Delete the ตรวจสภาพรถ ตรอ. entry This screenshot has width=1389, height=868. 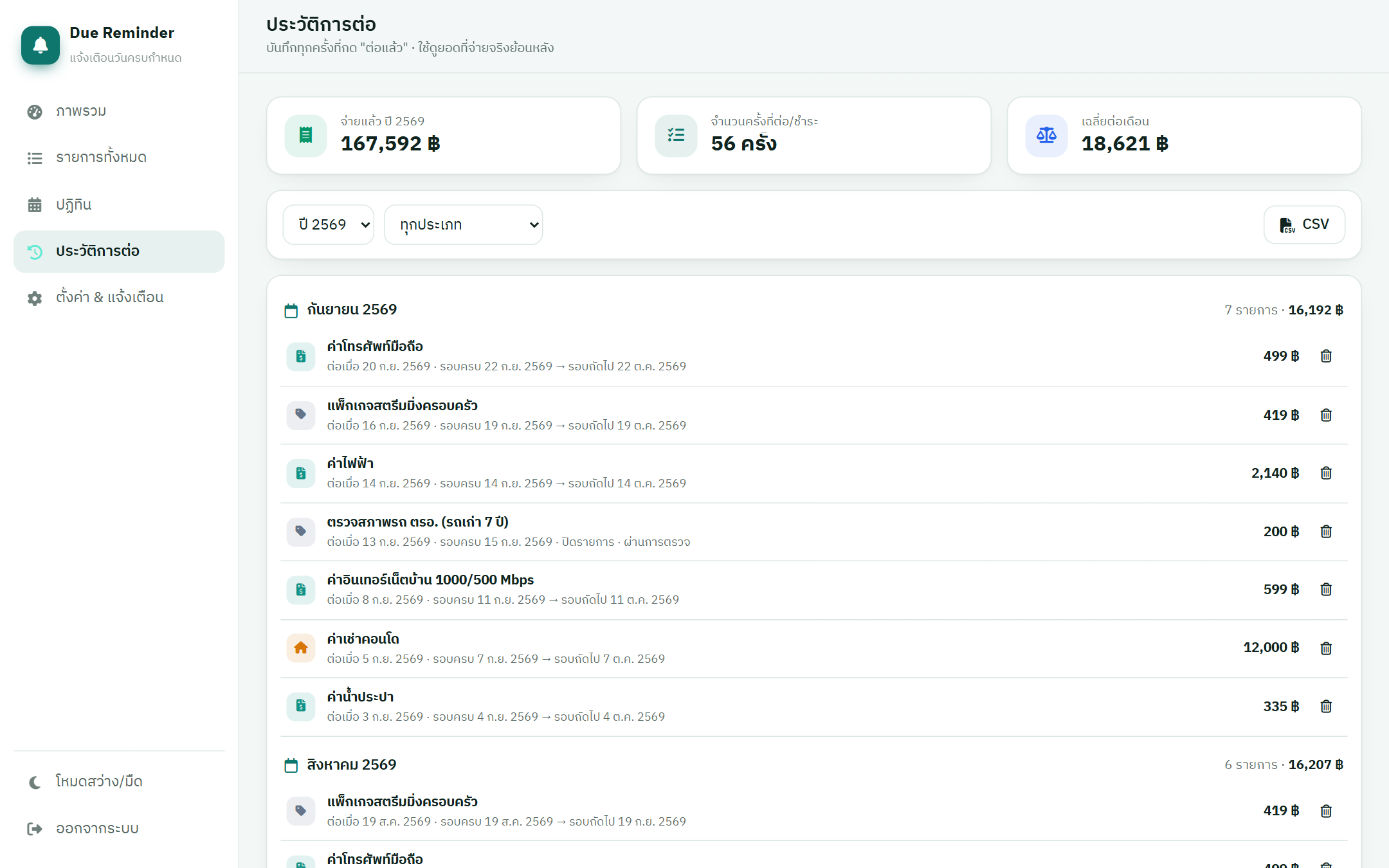click(x=1326, y=532)
